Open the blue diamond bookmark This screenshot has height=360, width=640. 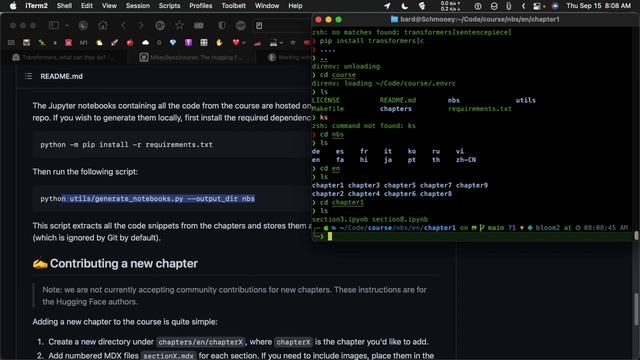[x=173, y=42]
